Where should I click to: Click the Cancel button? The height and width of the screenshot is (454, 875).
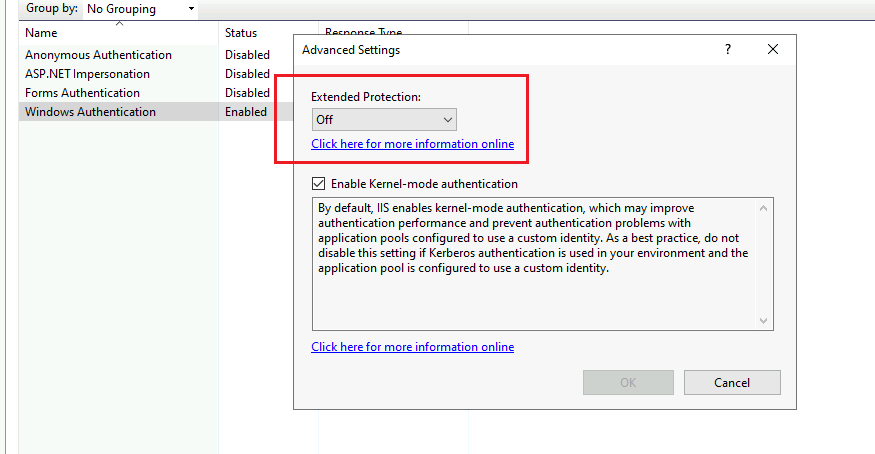[732, 383]
